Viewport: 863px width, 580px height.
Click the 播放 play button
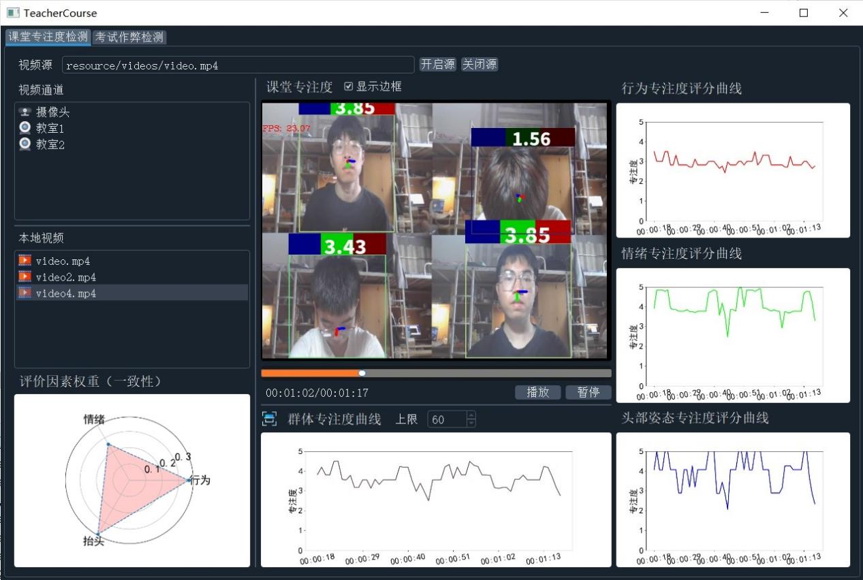tap(537, 393)
